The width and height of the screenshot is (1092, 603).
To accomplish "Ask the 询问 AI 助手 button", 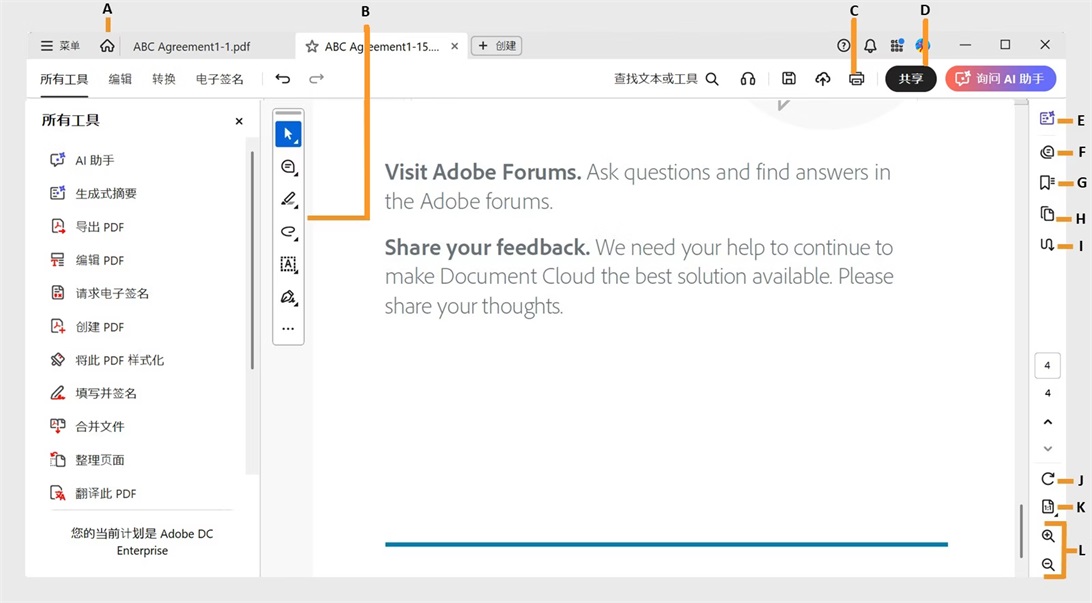I will pos(1000,79).
